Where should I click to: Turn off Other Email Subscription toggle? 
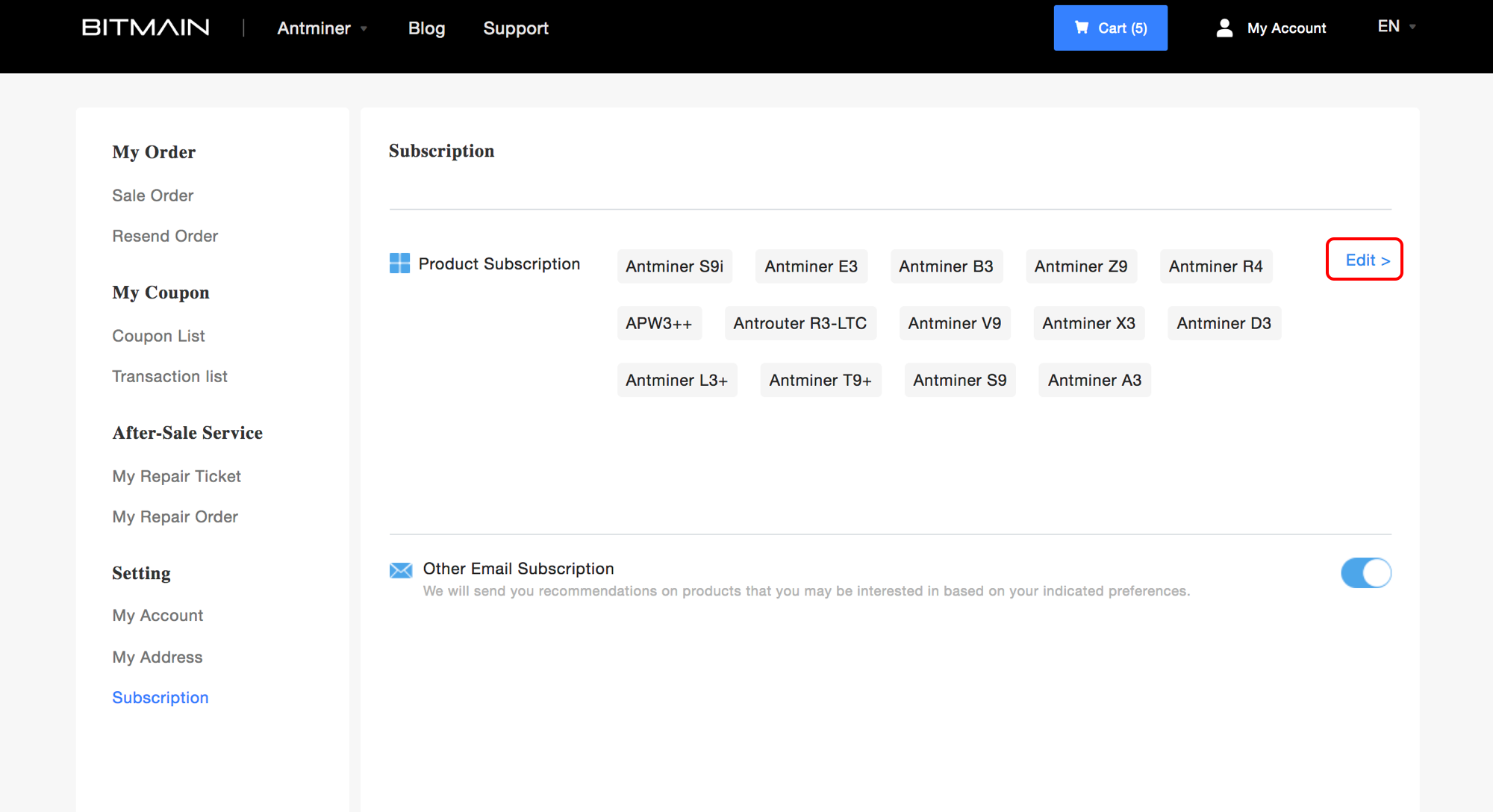tap(1366, 573)
